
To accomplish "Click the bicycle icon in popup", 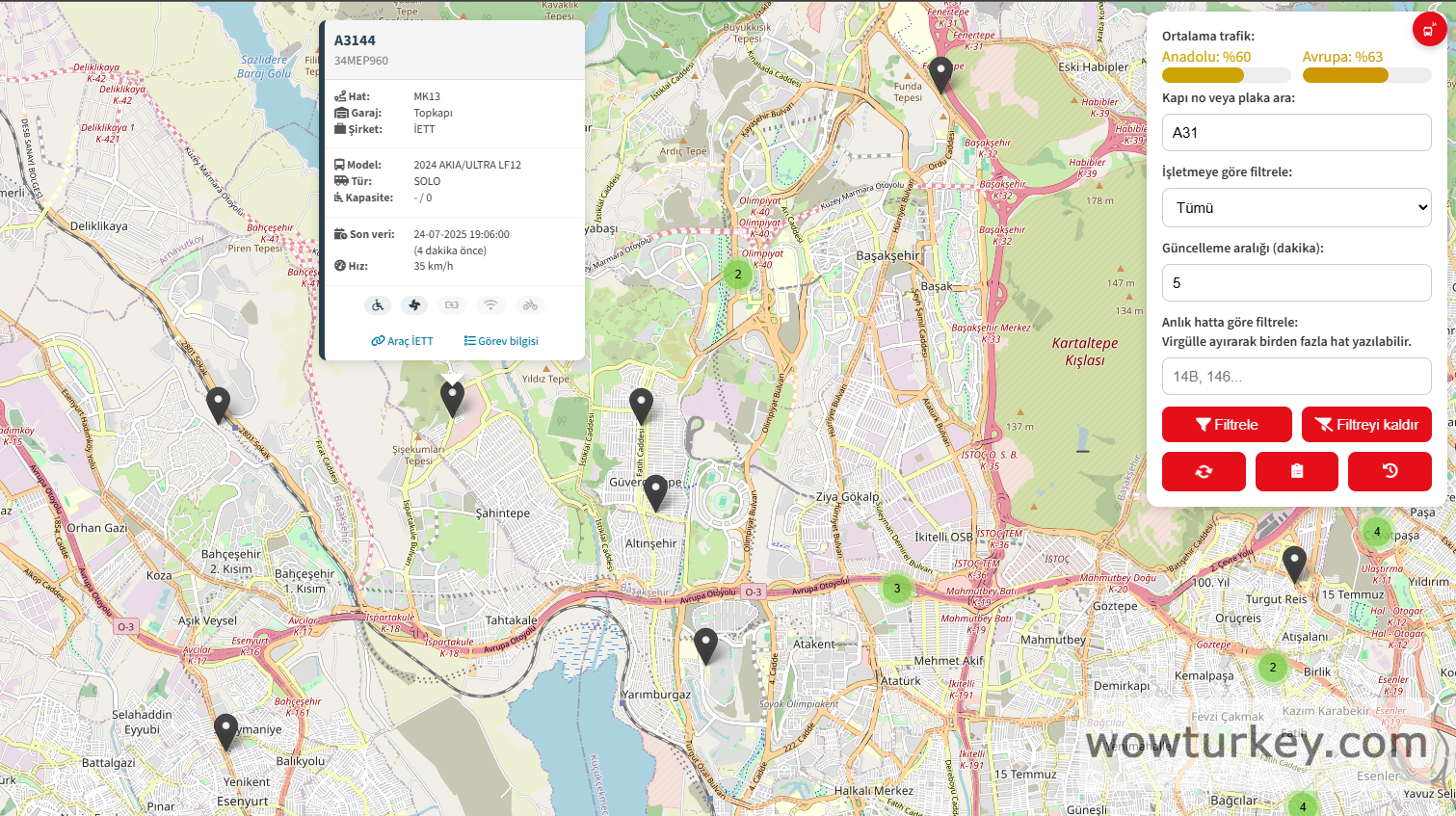I will [529, 305].
